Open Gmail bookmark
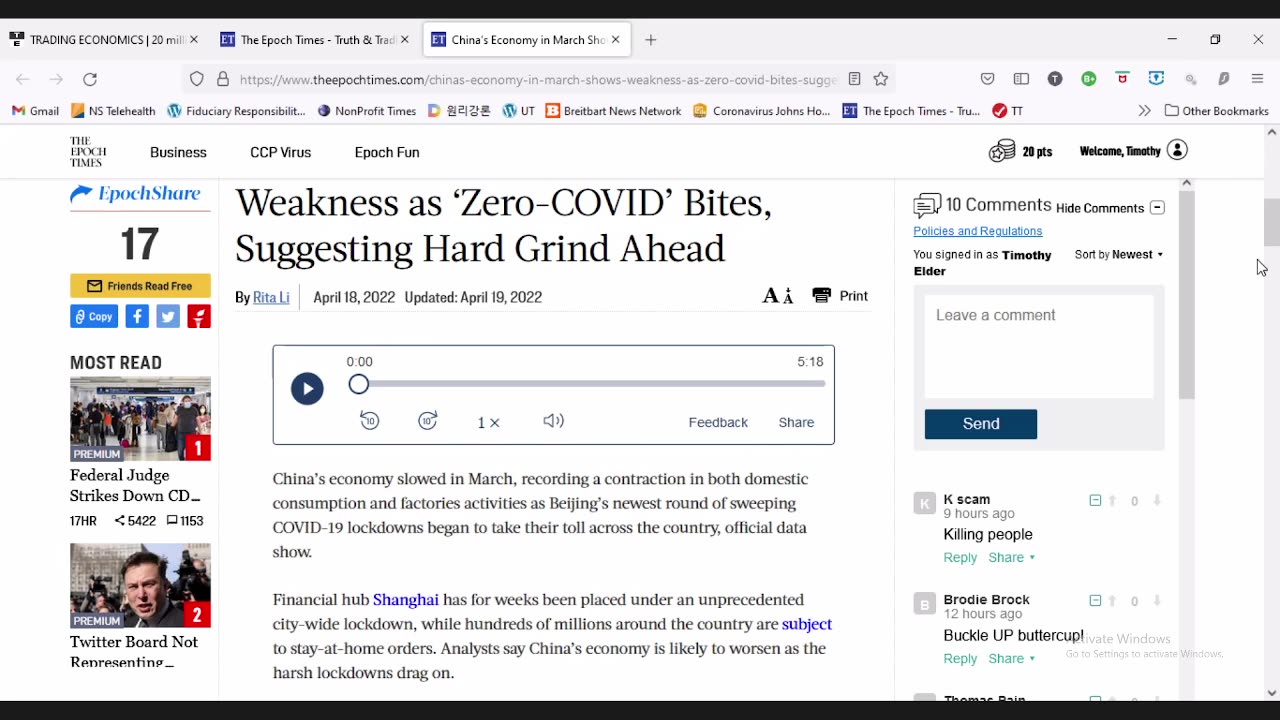The height and width of the screenshot is (720, 1280). [35, 111]
